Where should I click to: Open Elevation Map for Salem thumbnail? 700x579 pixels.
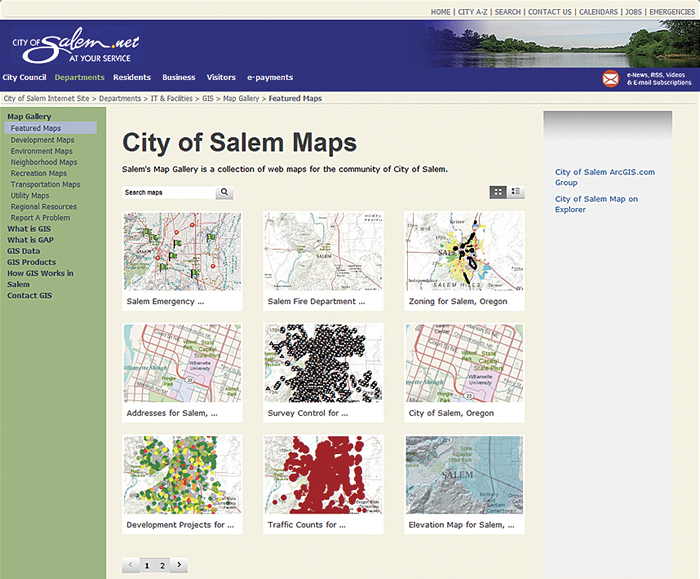click(464, 475)
